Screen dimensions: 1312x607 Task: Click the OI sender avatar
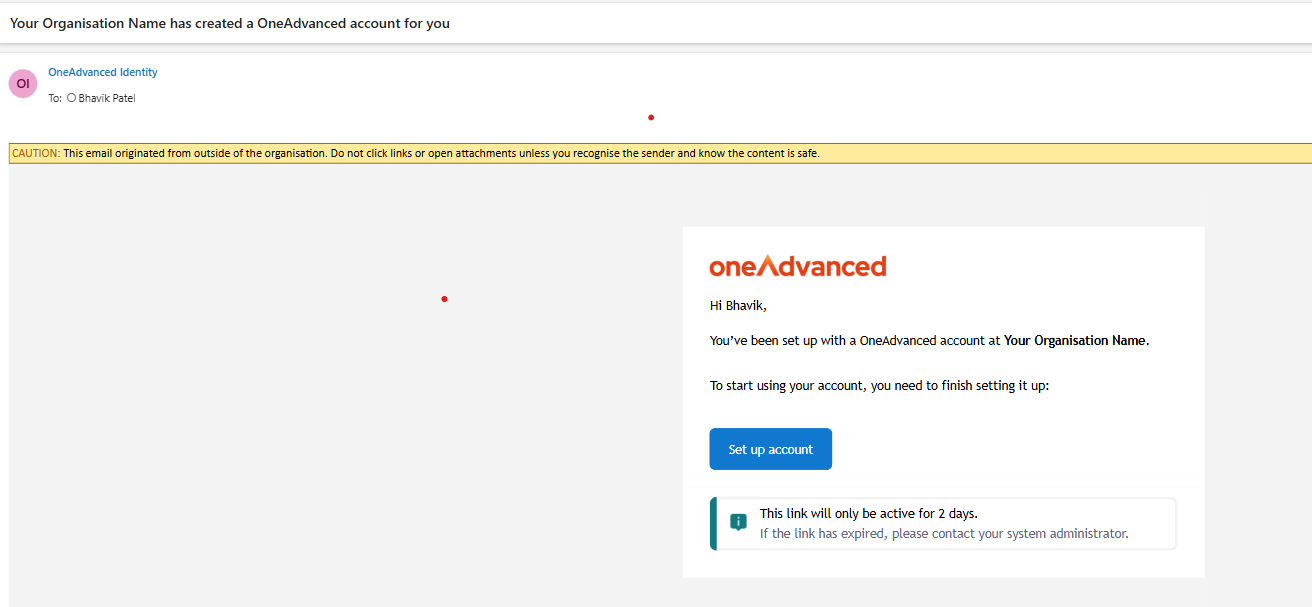pyautogui.click(x=23, y=84)
